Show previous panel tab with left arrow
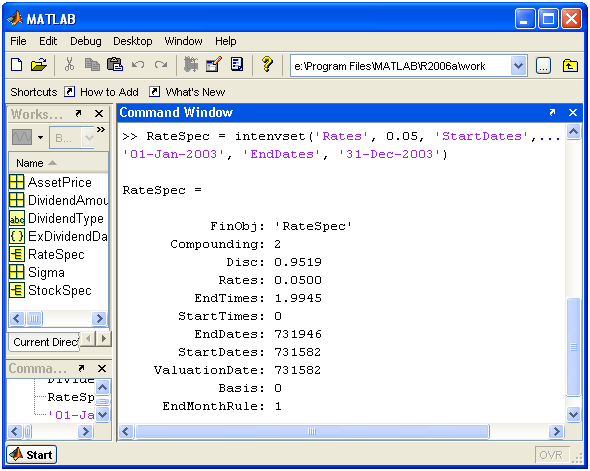Viewport: 590px width, 471px height. (88, 339)
